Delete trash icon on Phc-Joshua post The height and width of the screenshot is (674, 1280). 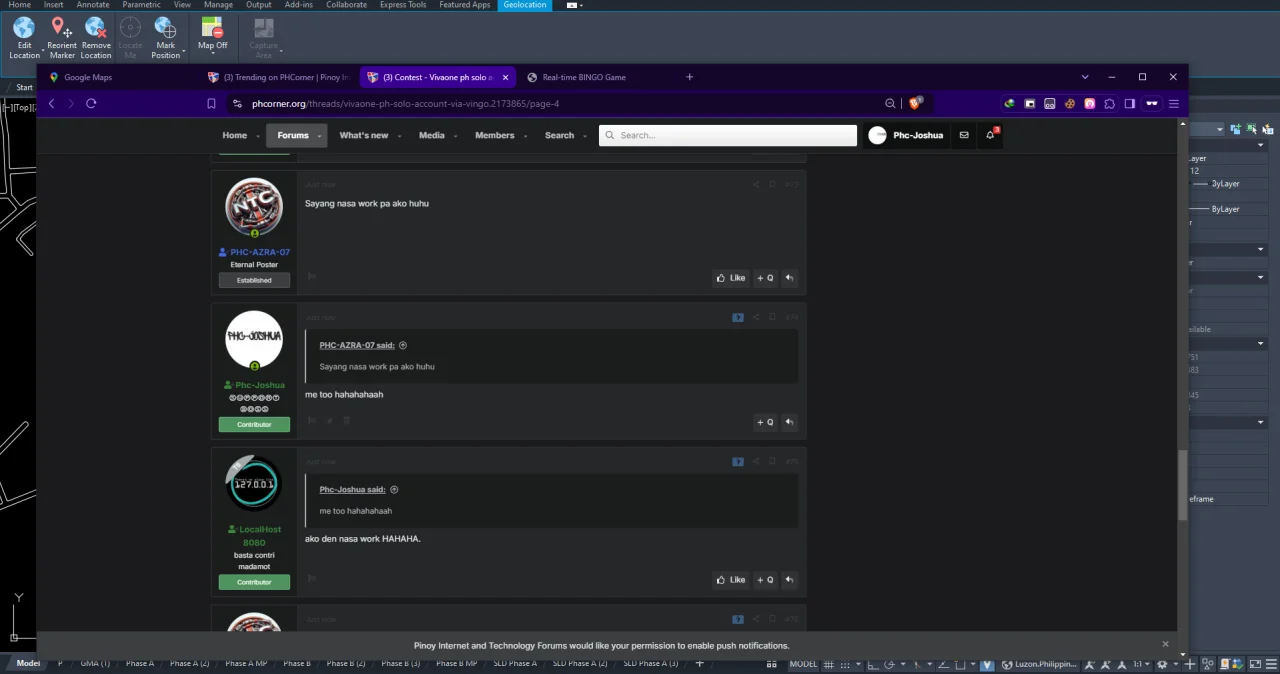tap(347, 421)
